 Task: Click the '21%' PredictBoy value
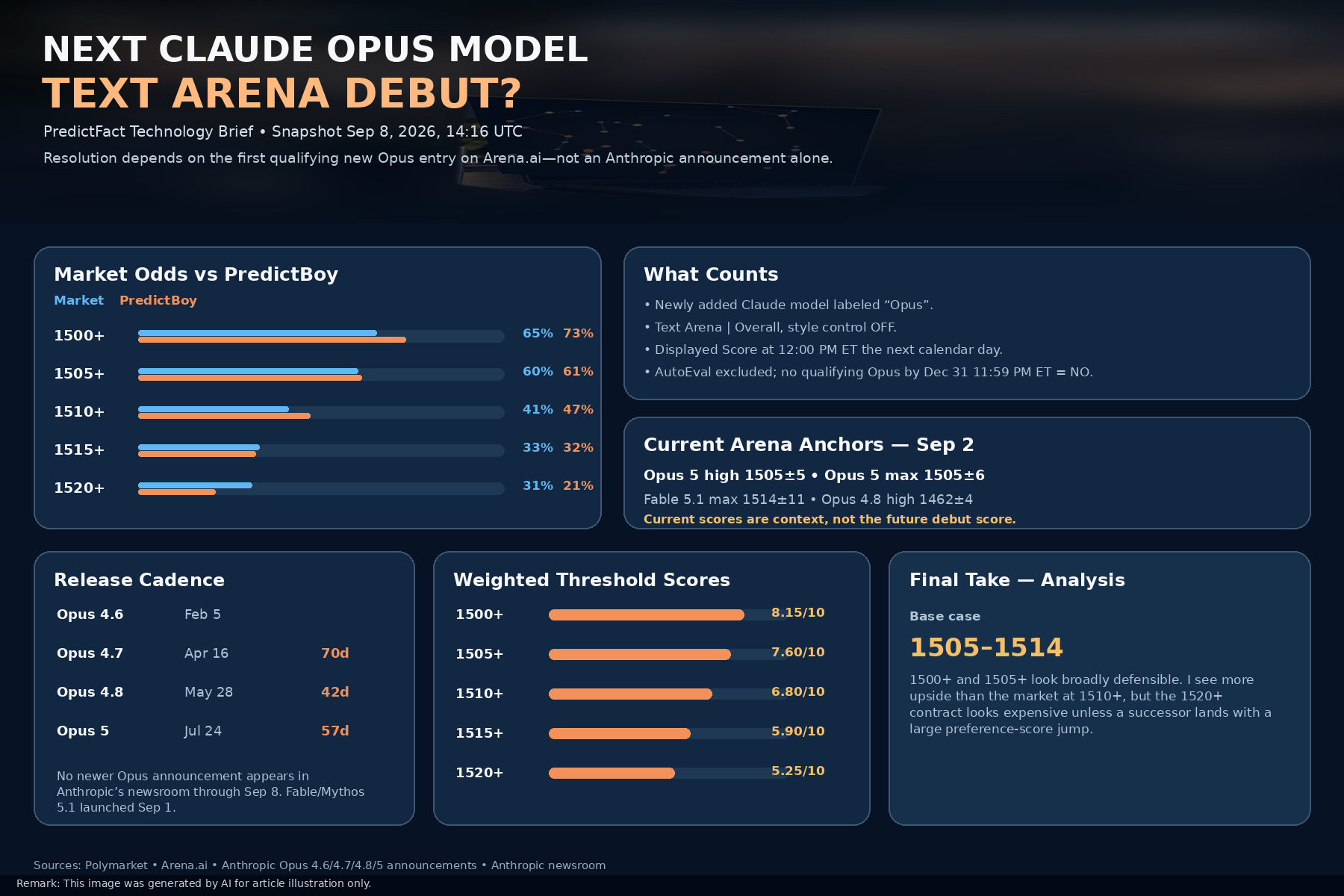(578, 485)
